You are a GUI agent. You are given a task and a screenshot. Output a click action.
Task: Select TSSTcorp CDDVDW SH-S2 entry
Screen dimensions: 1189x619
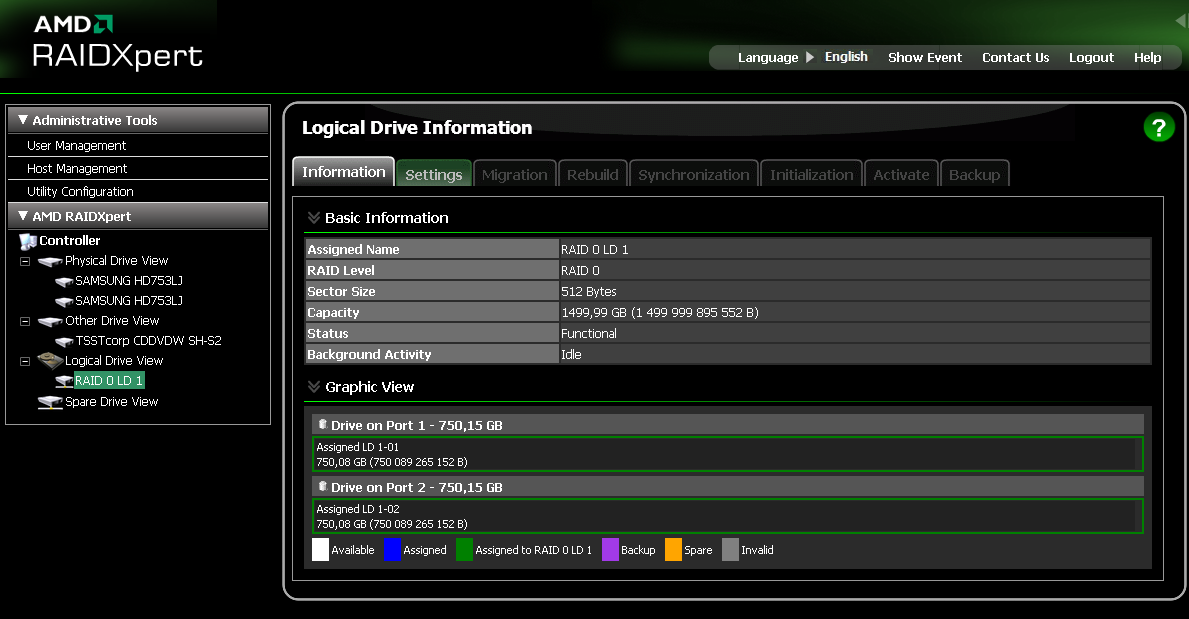[149, 341]
